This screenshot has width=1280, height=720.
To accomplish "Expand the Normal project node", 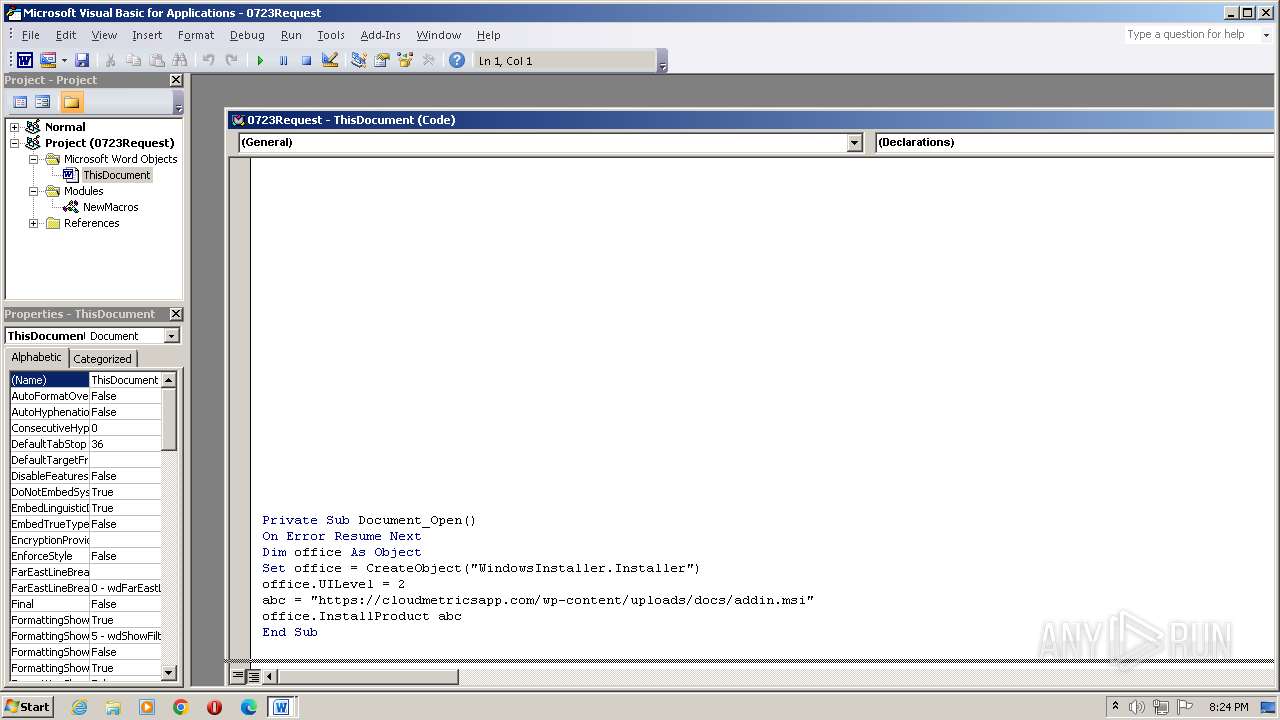I will [x=14, y=127].
